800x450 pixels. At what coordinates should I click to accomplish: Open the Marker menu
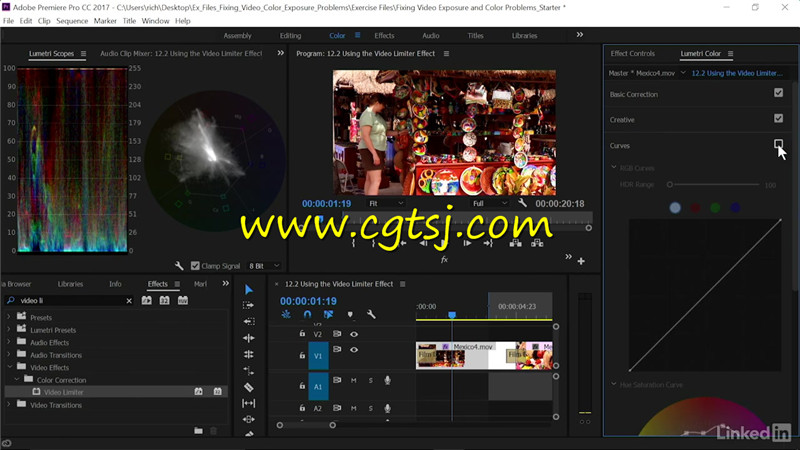pos(105,21)
